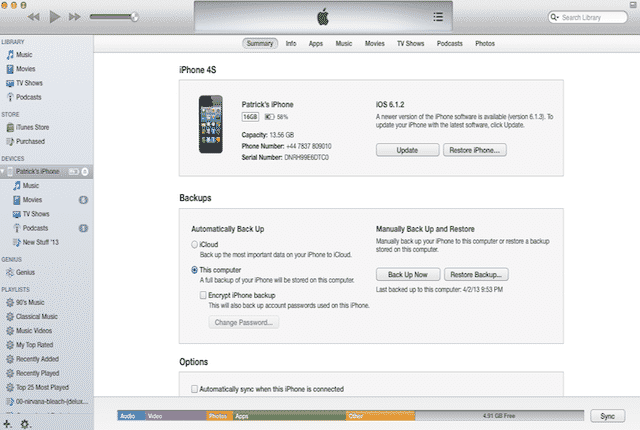The height and width of the screenshot is (430, 640).
Task: Open the 90's Music smart playlist
Action: (25, 303)
